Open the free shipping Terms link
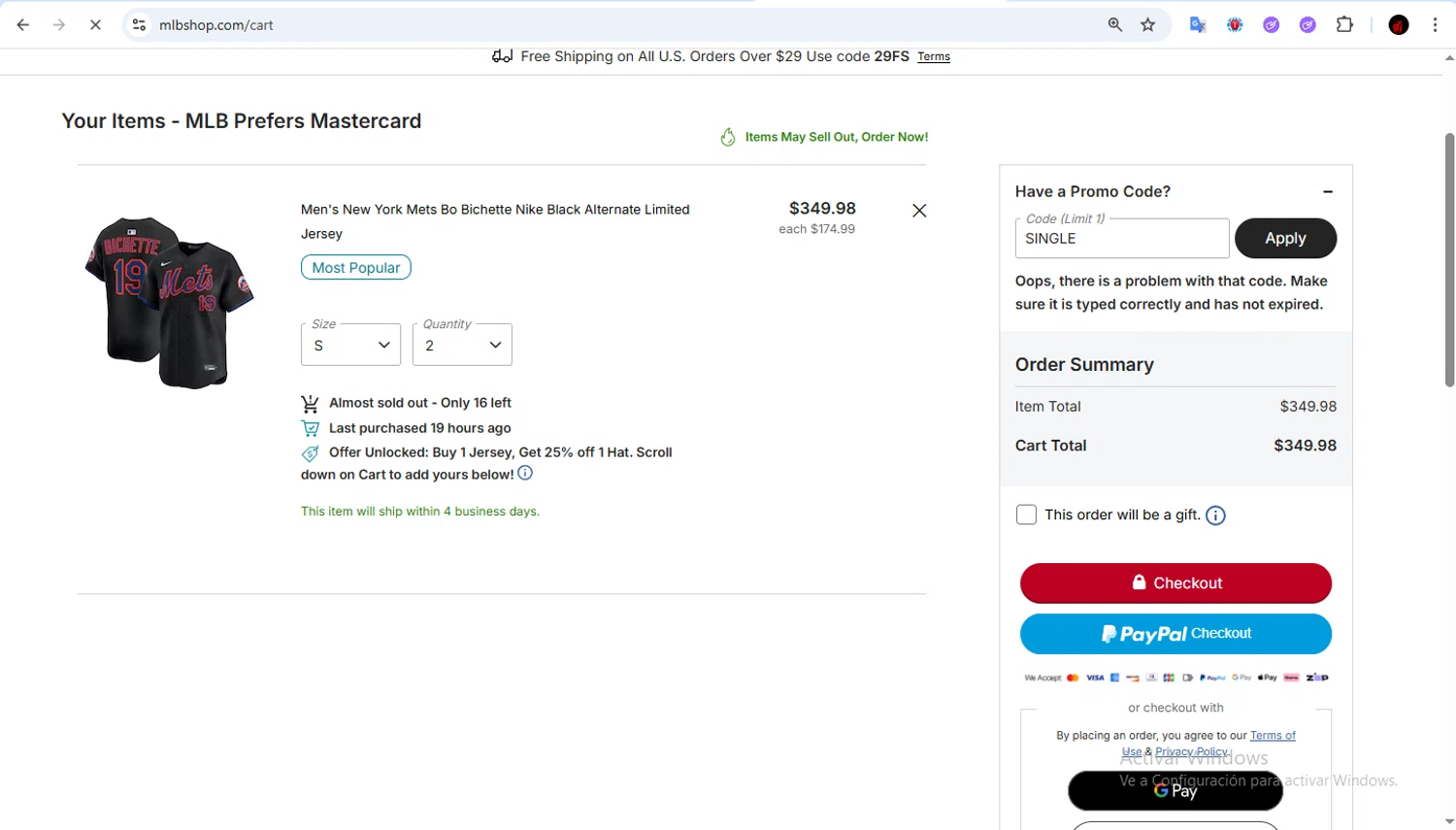 [934, 57]
